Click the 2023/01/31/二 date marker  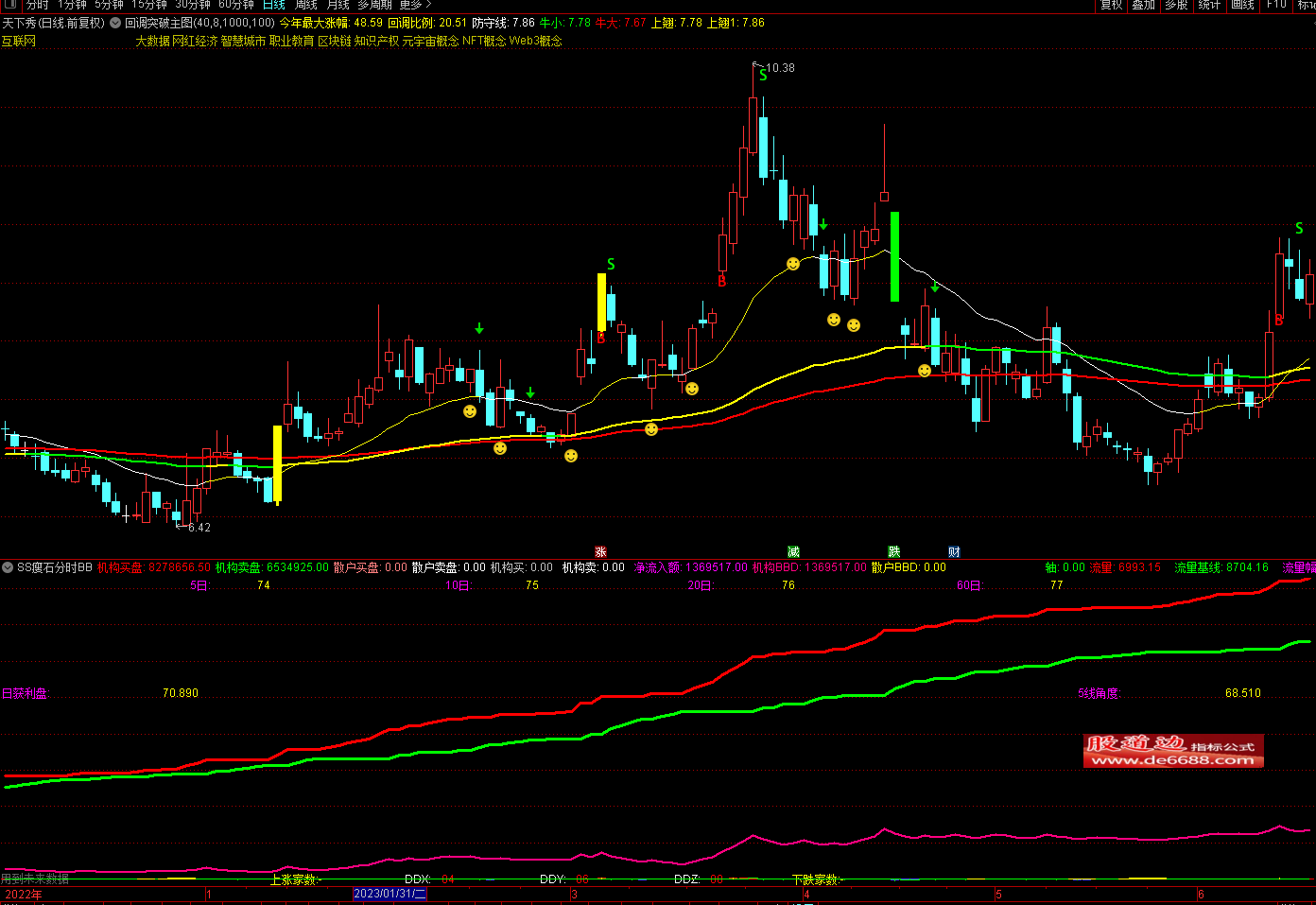[390, 894]
